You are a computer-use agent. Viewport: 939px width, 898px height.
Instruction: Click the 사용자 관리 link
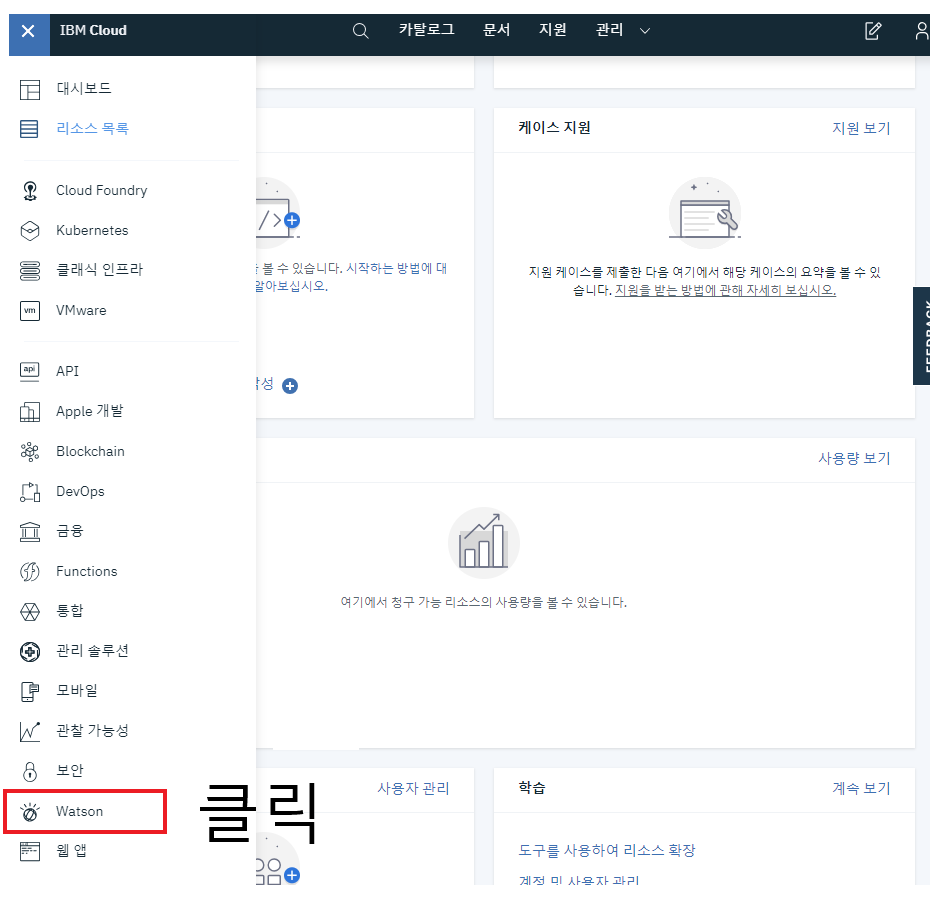click(413, 788)
